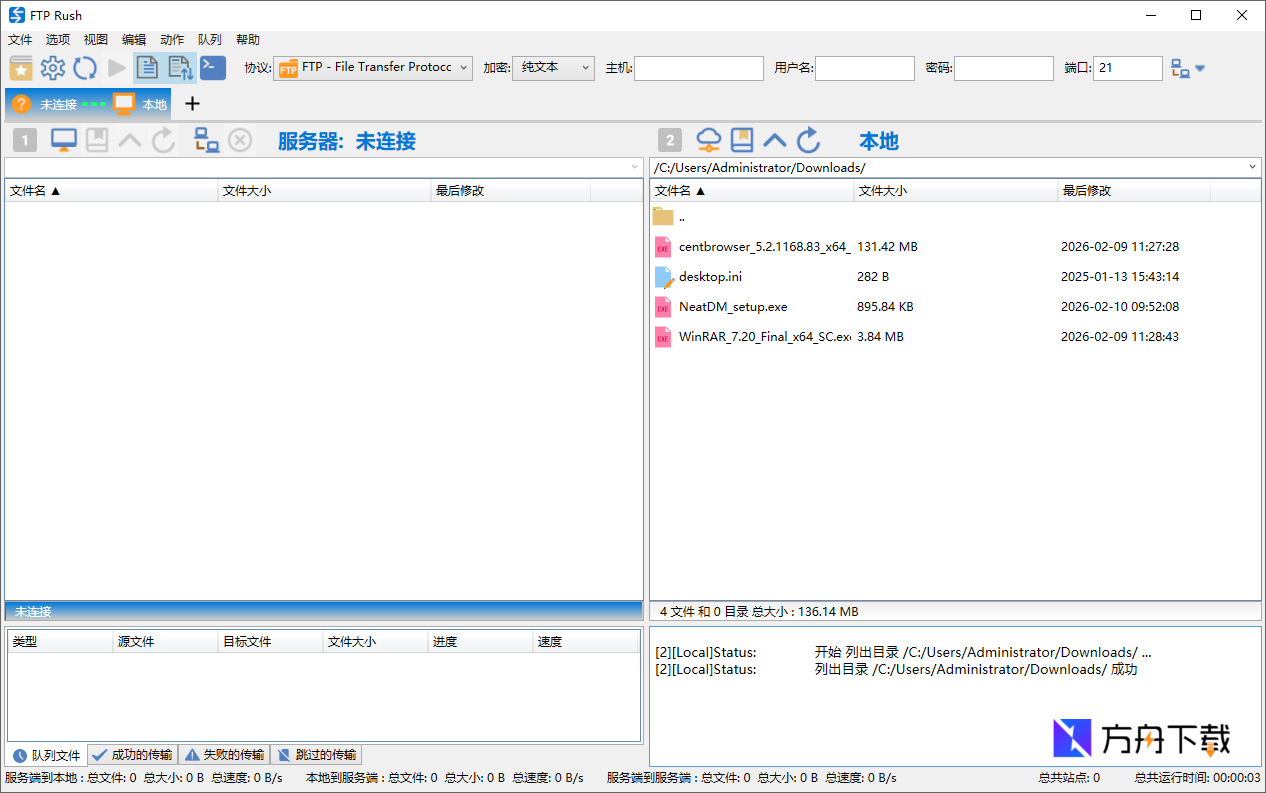This screenshot has width=1266, height=793.
Task: Select the 失败的传输 tab
Action: [224, 754]
